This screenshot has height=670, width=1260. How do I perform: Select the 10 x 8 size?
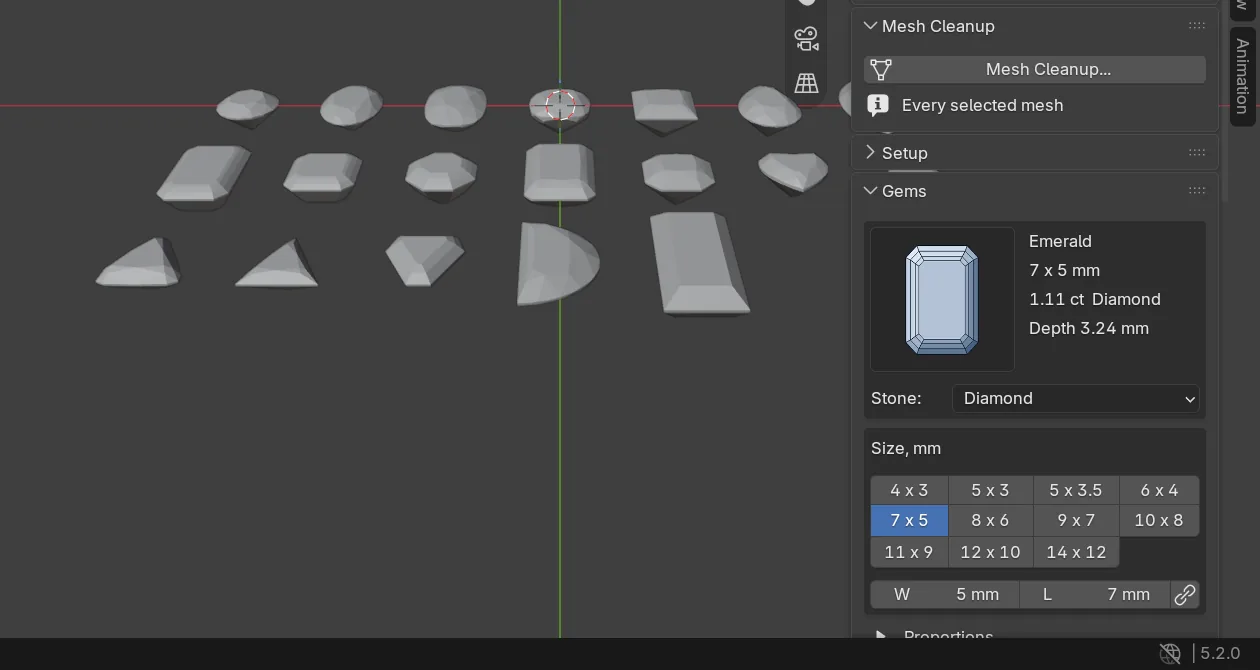click(1159, 520)
